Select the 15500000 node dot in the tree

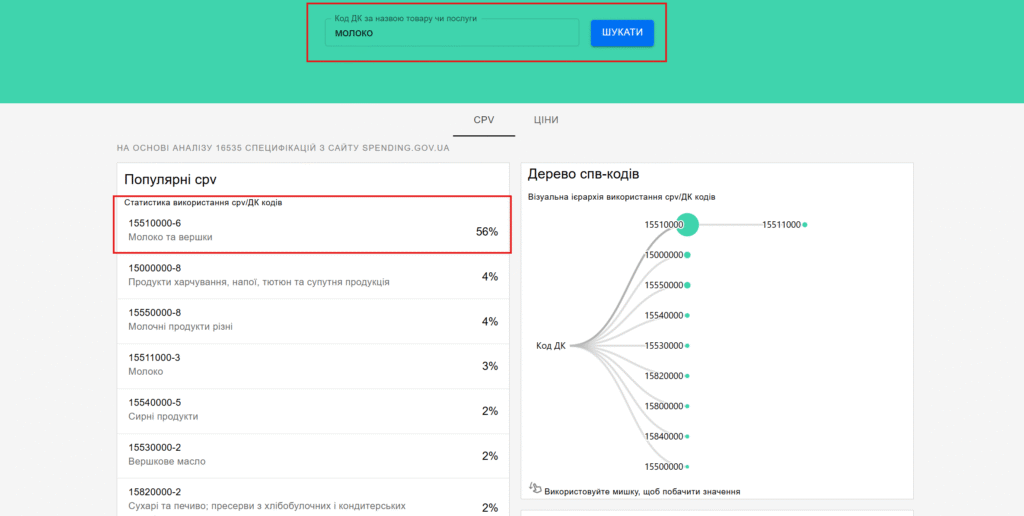click(687, 466)
